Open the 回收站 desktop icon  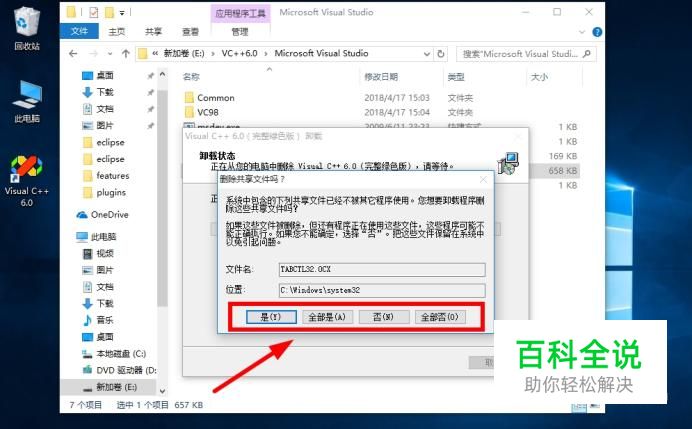27,29
